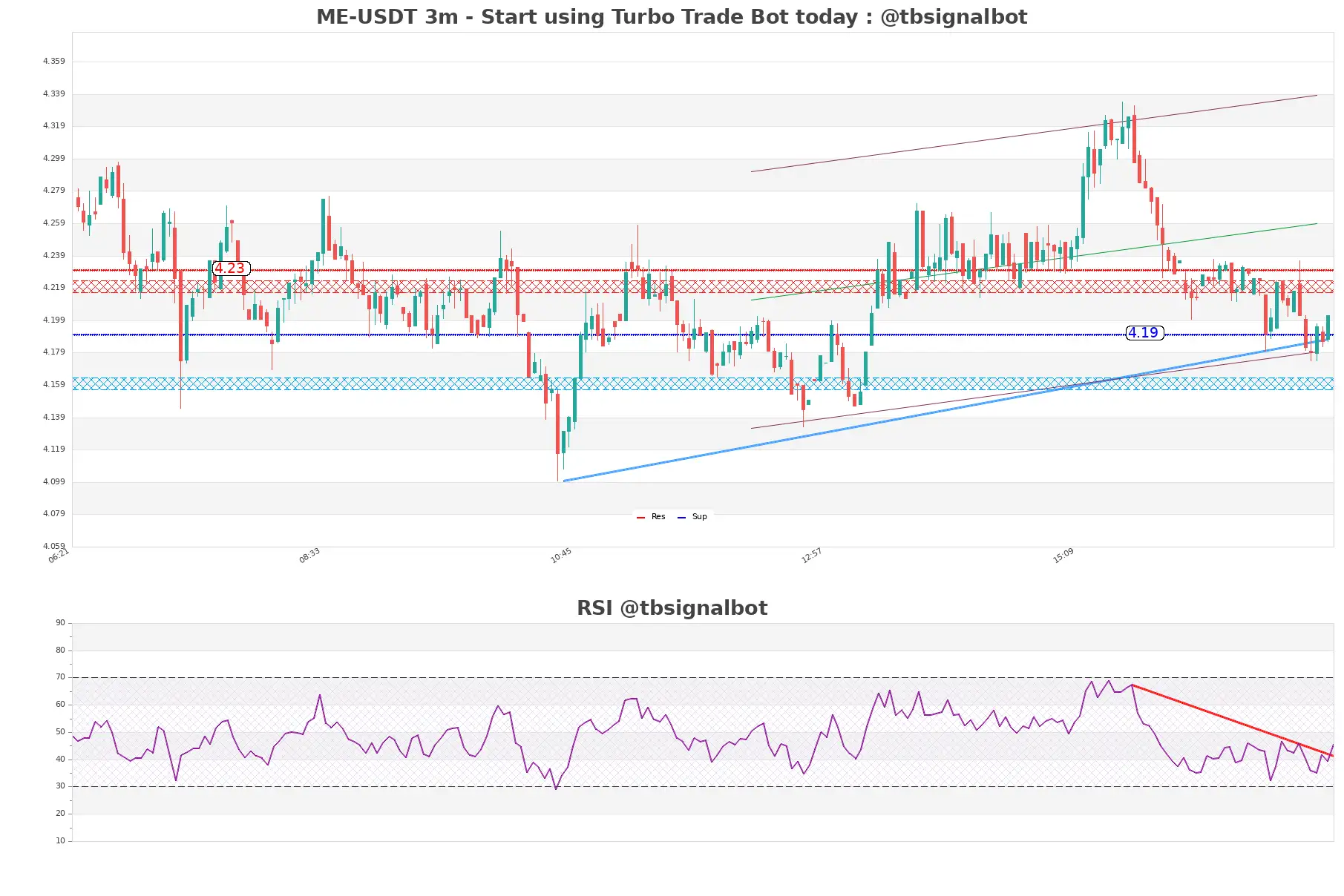This screenshot has height=896, width=1344.
Task: Click the 4.179 price axis label
Action: coord(53,352)
